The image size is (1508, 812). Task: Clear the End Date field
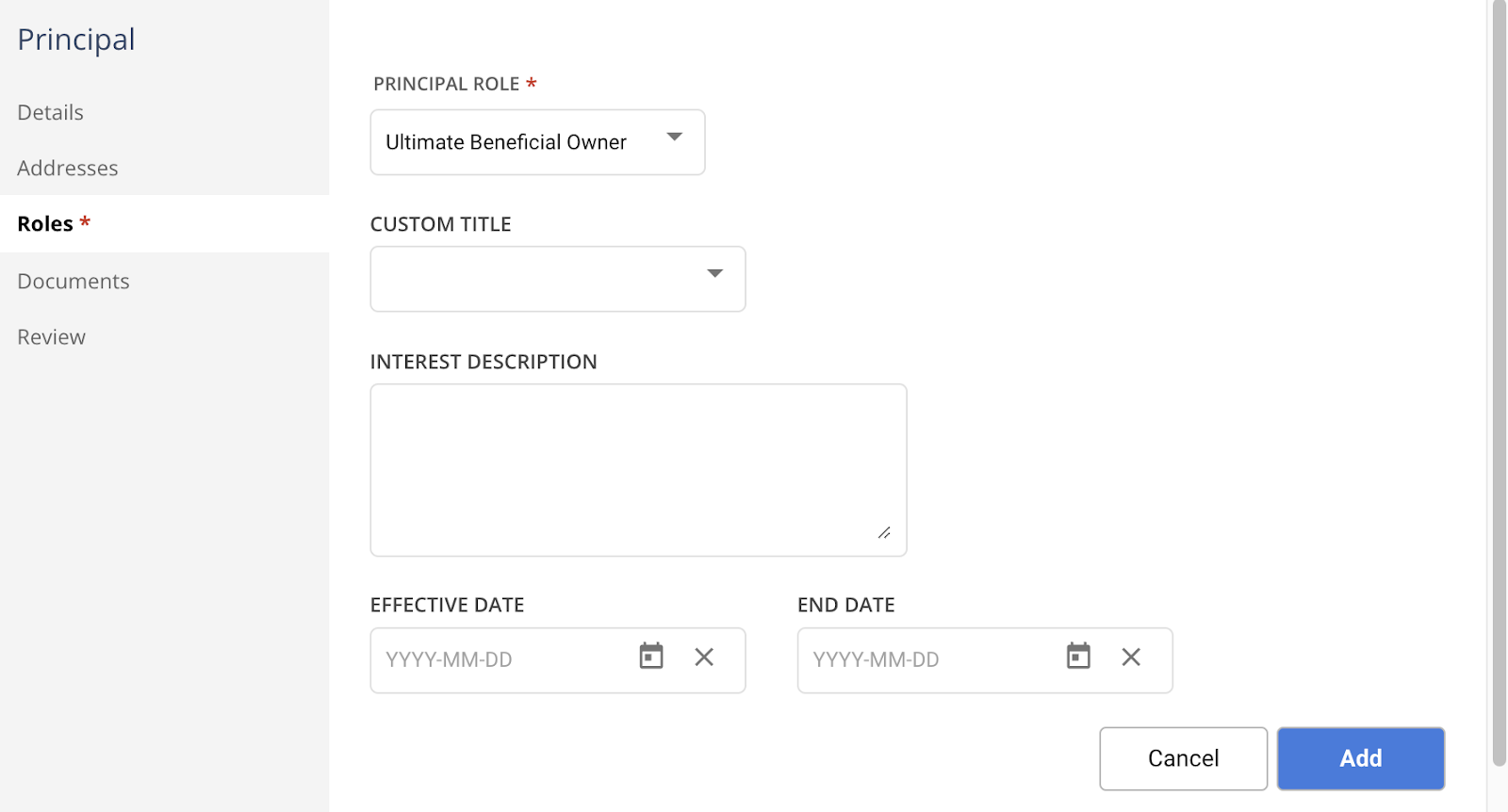pyautogui.click(x=1131, y=657)
